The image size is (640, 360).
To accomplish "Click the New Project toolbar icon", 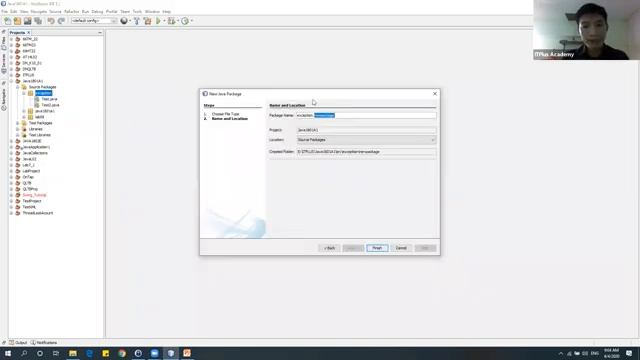I will [x=18, y=21].
